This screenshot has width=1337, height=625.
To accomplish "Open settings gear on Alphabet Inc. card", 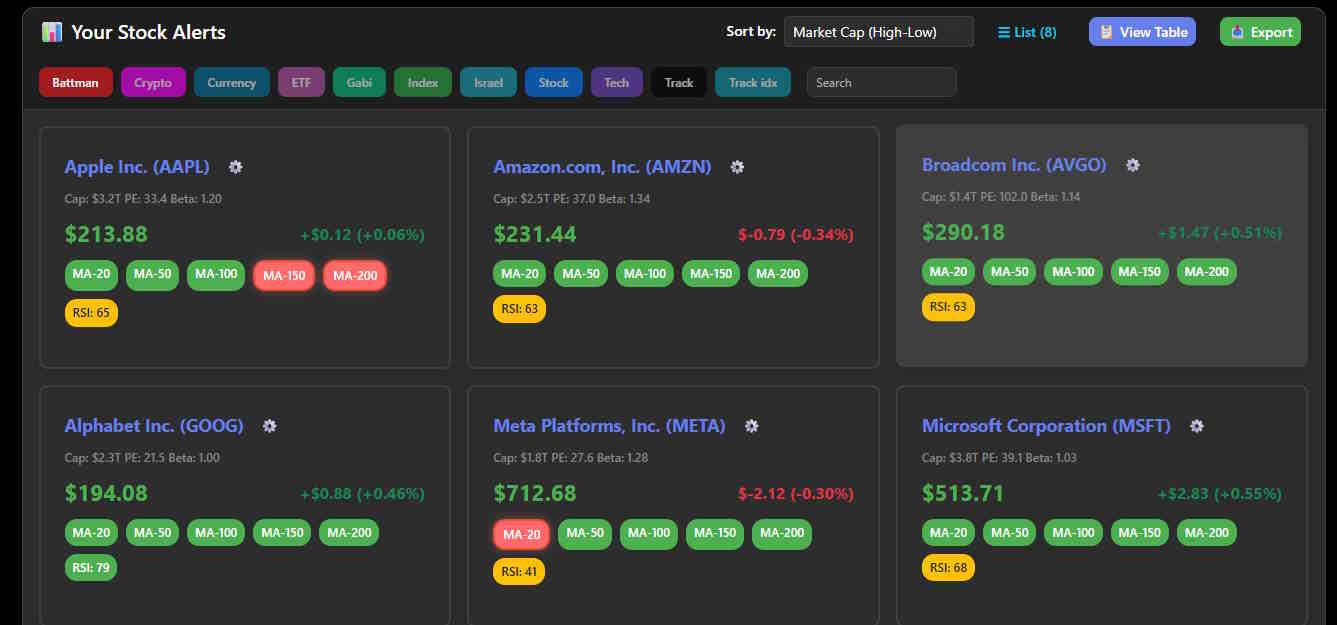I will (x=269, y=426).
